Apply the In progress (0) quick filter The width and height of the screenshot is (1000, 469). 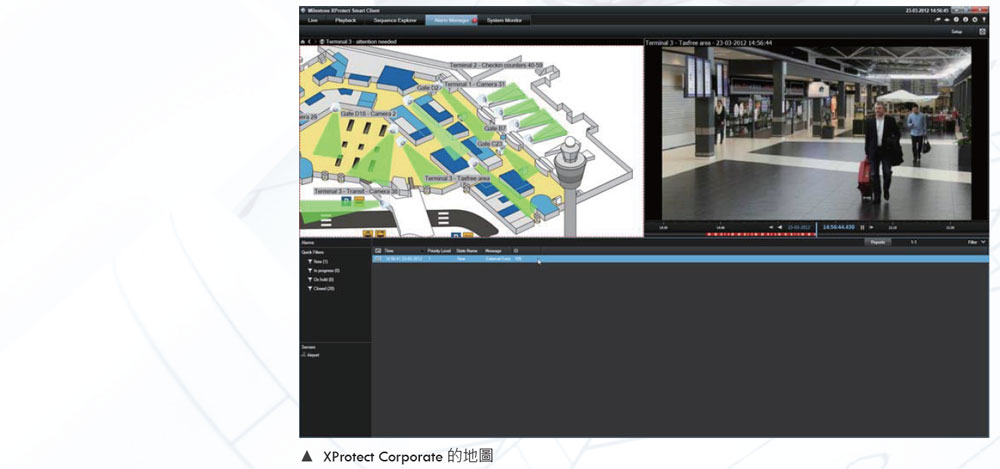(323, 271)
